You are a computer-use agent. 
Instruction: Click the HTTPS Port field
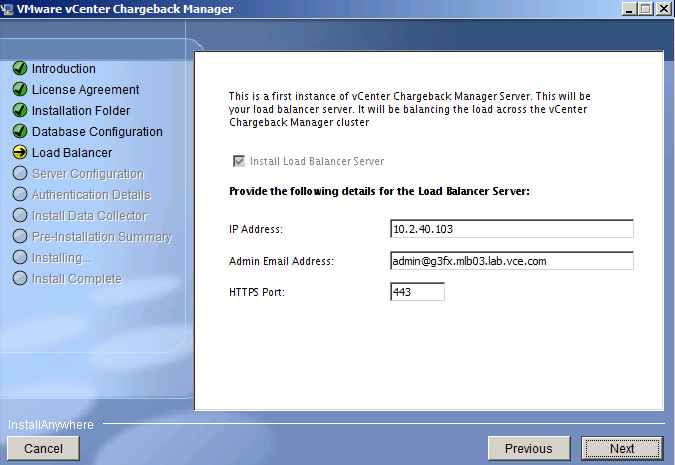click(x=417, y=292)
